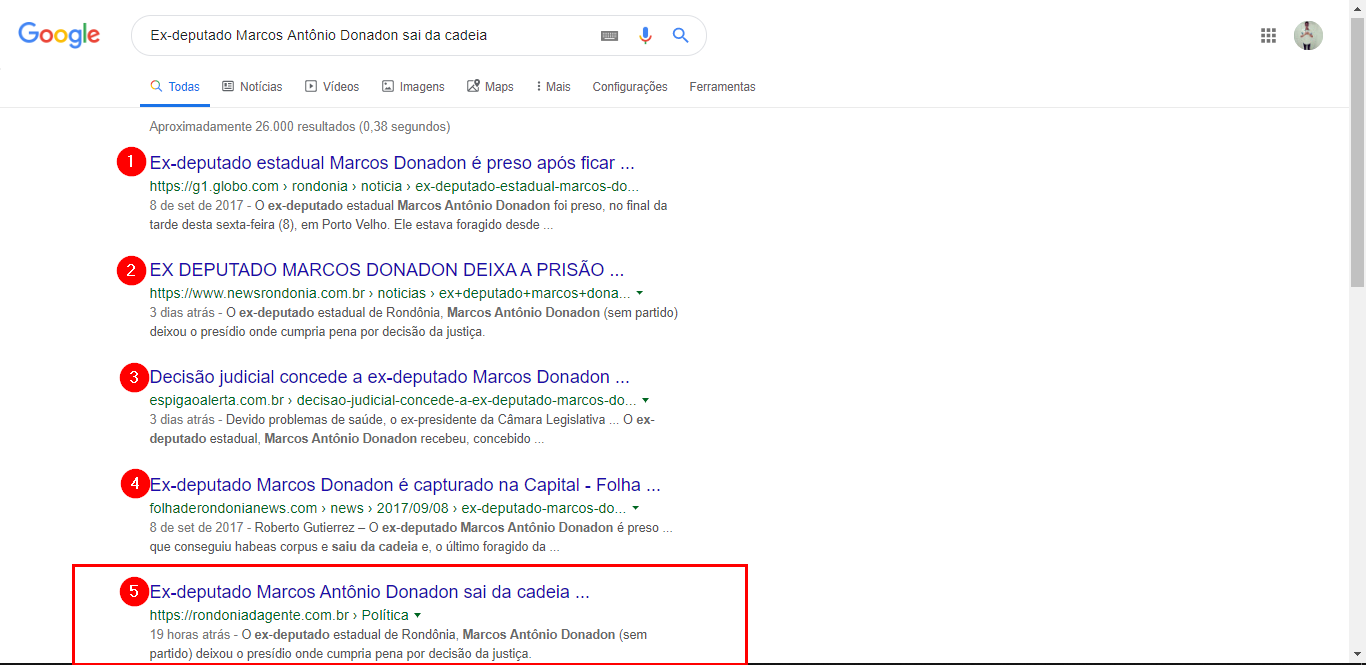Open the Google apps grid
Screen dimensions: 1366x665
pyautogui.click(x=1268, y=34)
